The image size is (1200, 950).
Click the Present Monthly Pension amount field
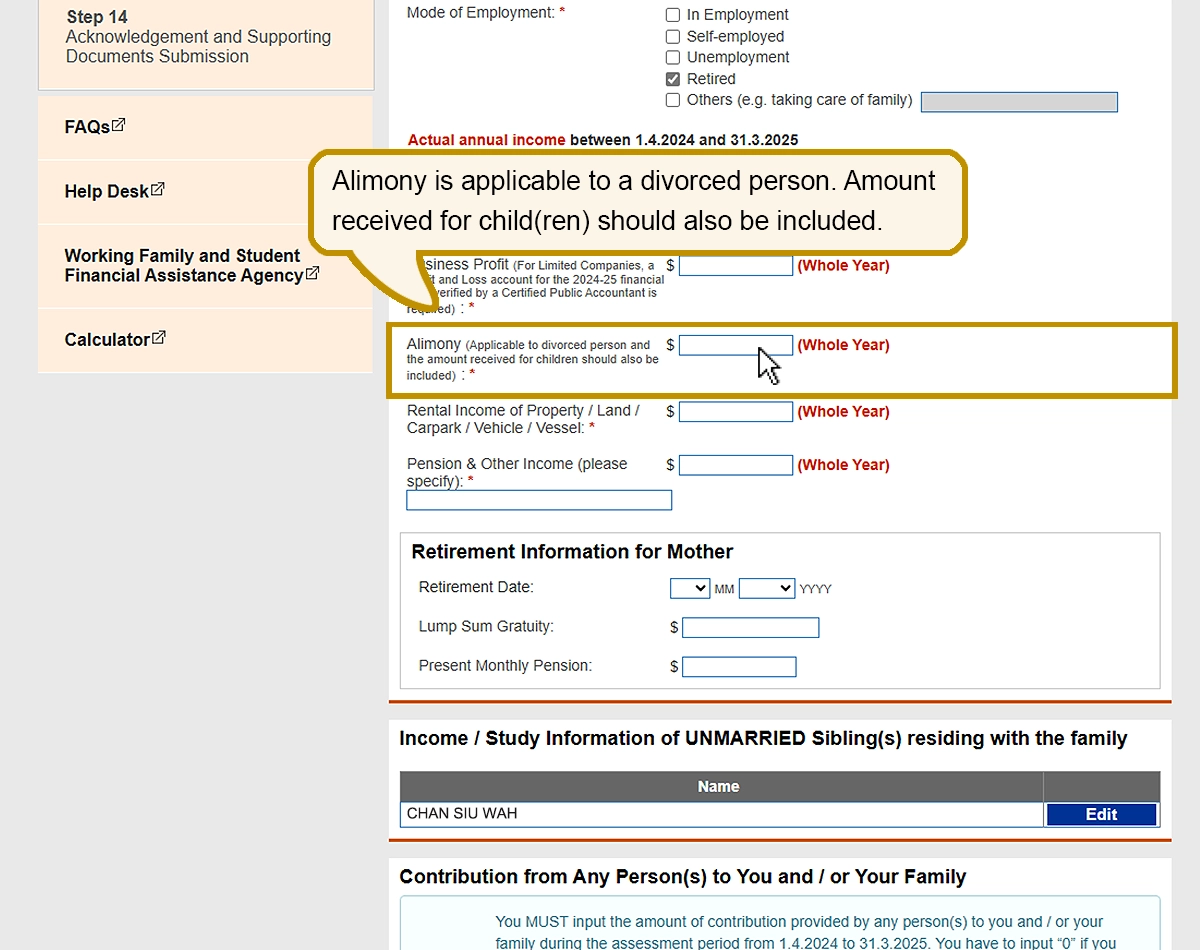point(739,667)
